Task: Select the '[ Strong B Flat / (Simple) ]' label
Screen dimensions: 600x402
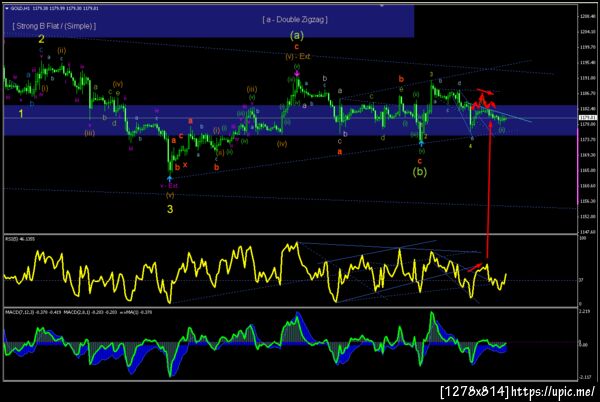Action: pyautogui.click(x=54, y=26)
